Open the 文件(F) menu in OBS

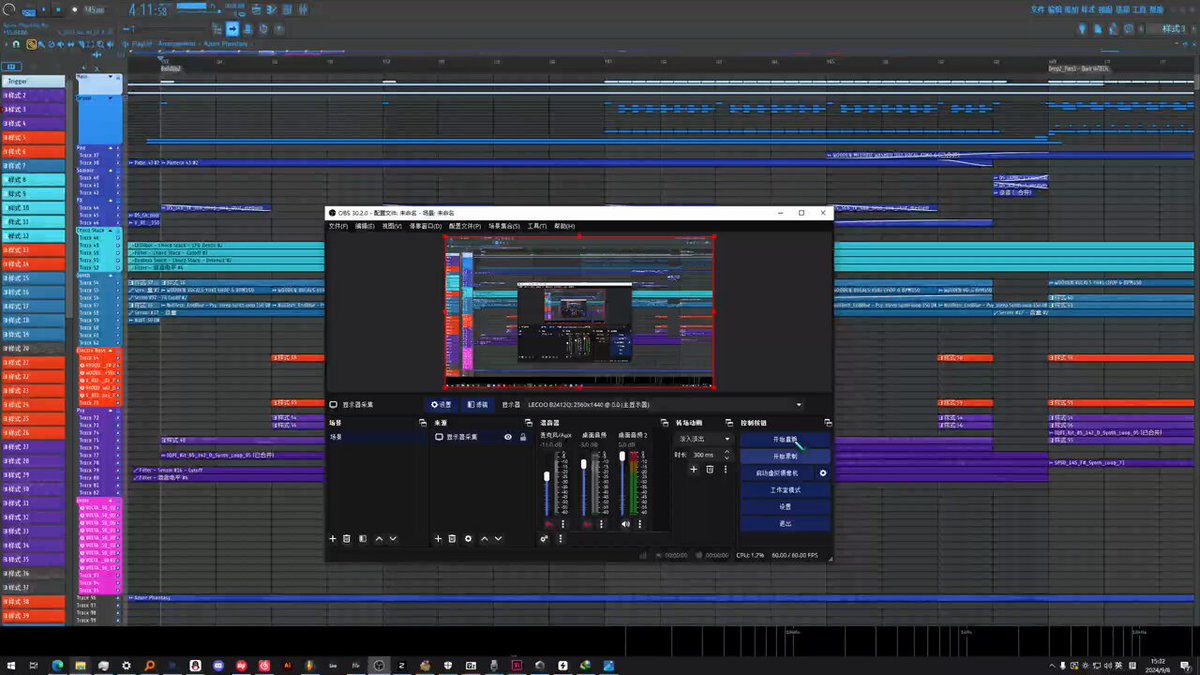coord(338,226)
